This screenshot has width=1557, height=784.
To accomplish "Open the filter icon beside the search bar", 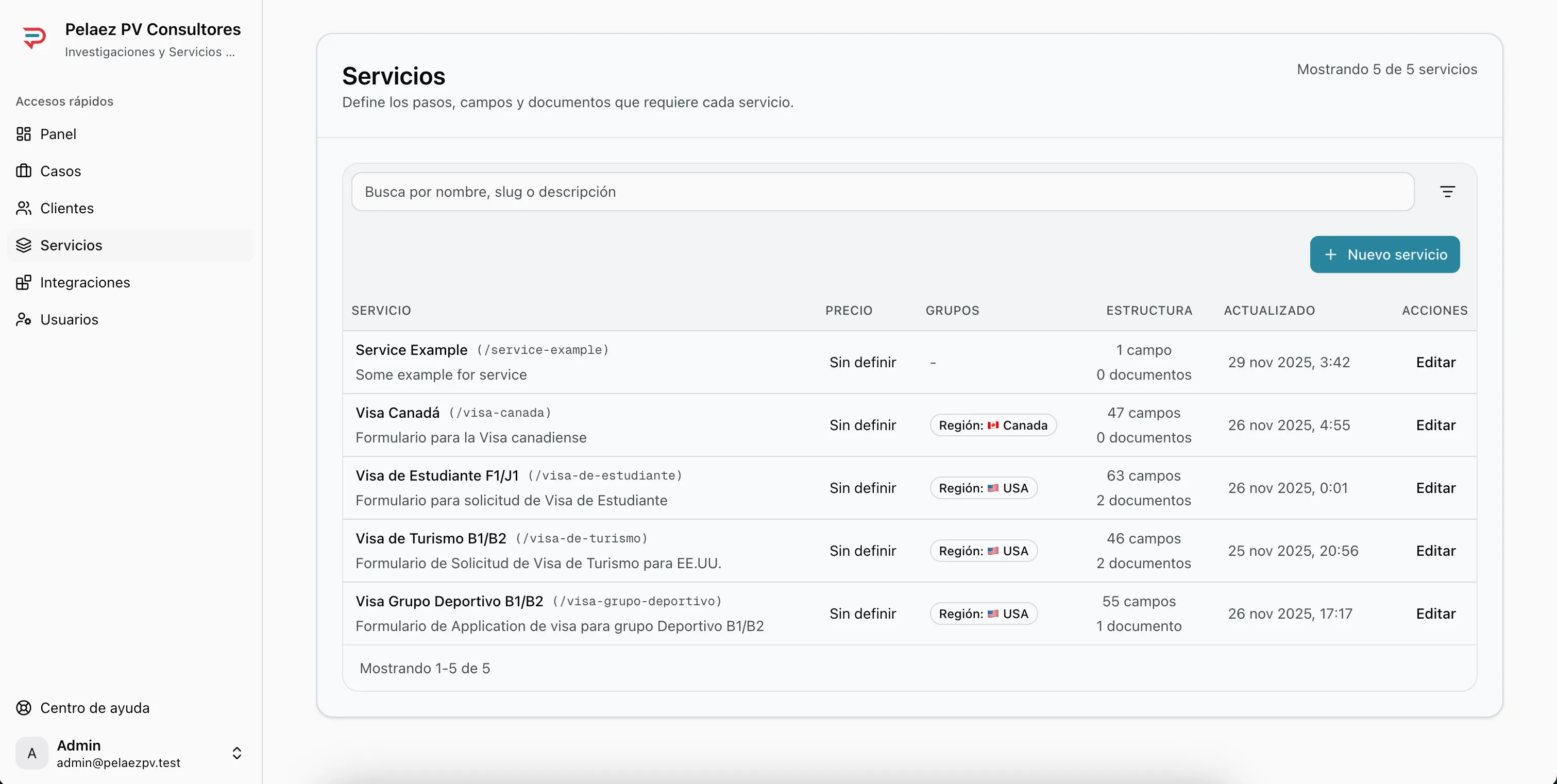I will point(1448,192).
